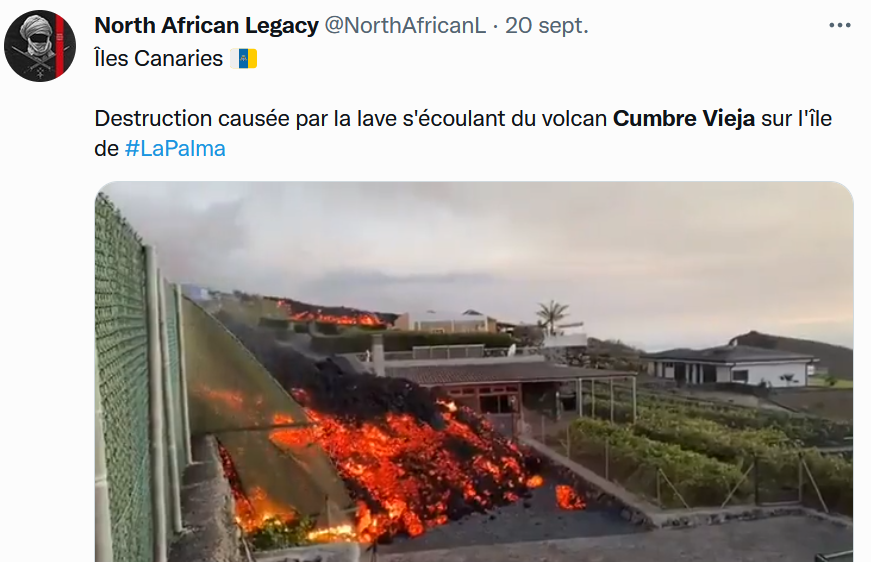The width and height of the screenshot is (871, 562).
Task: Play the lava flow video
Action: [x=474, y=372]
